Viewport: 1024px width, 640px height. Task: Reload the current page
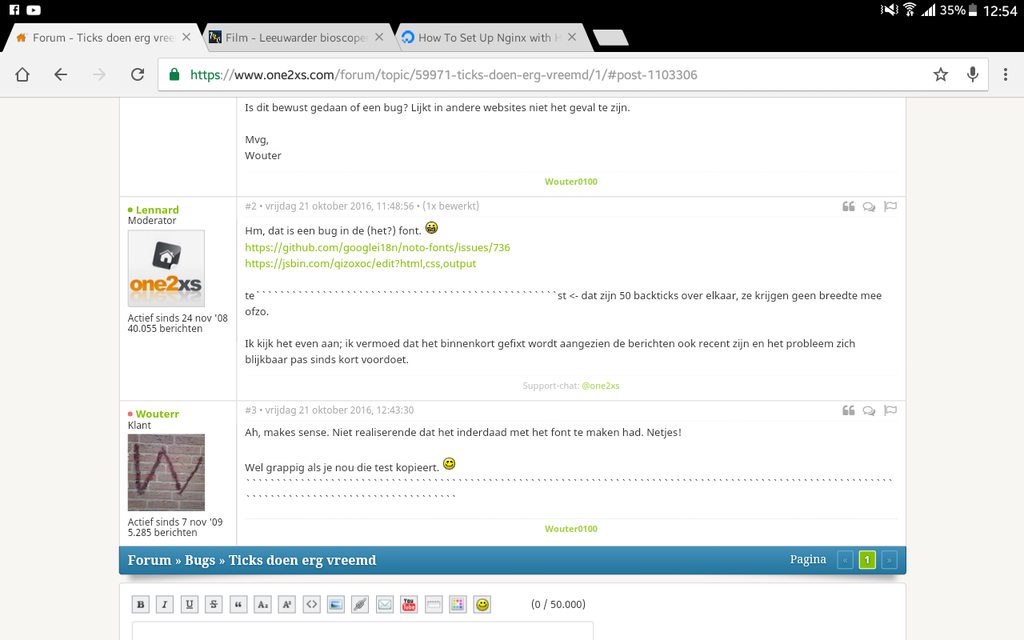137,74
